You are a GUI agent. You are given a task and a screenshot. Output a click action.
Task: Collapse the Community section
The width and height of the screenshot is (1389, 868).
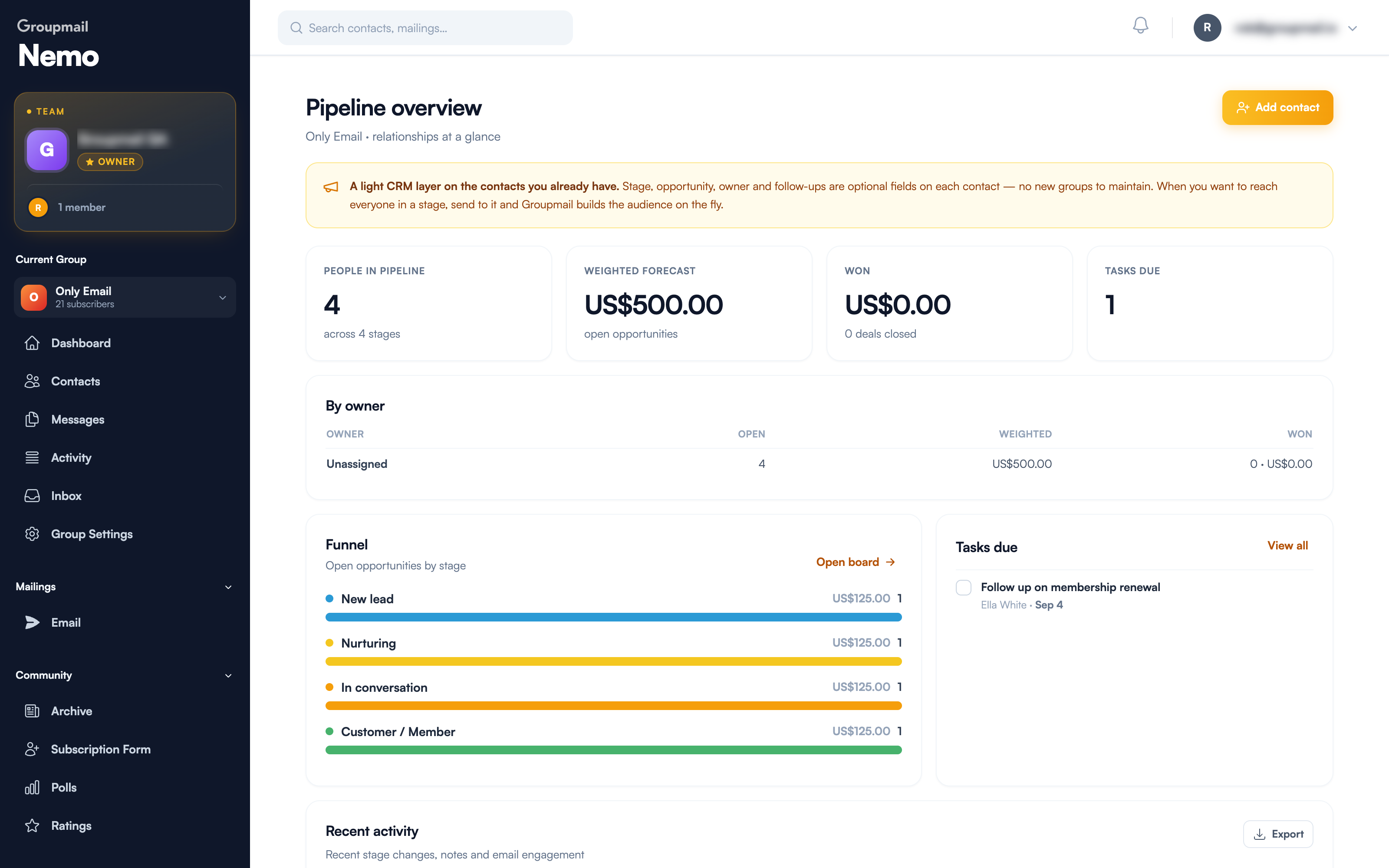pyautogui.click(x=228, y=675)
